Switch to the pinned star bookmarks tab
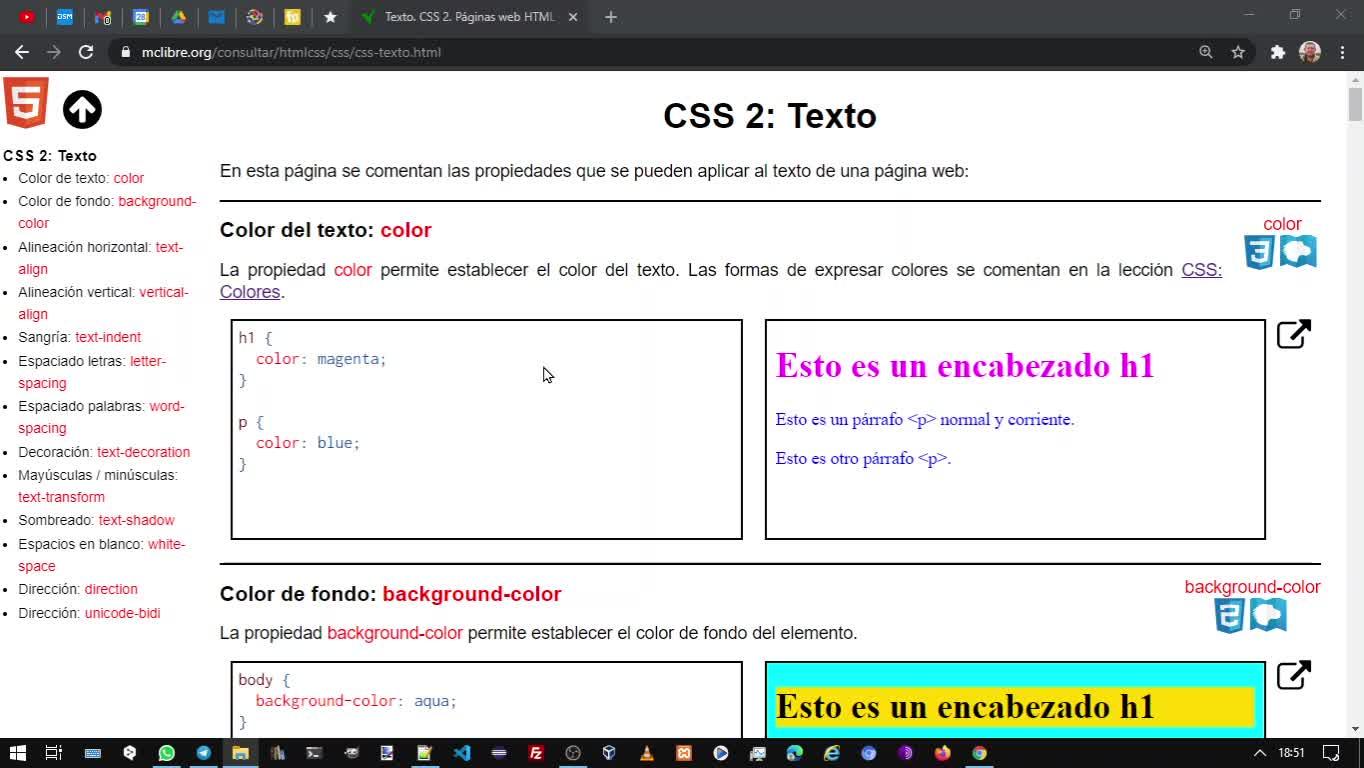This screenshot has height=768, width=1364. tap(330, 16)
